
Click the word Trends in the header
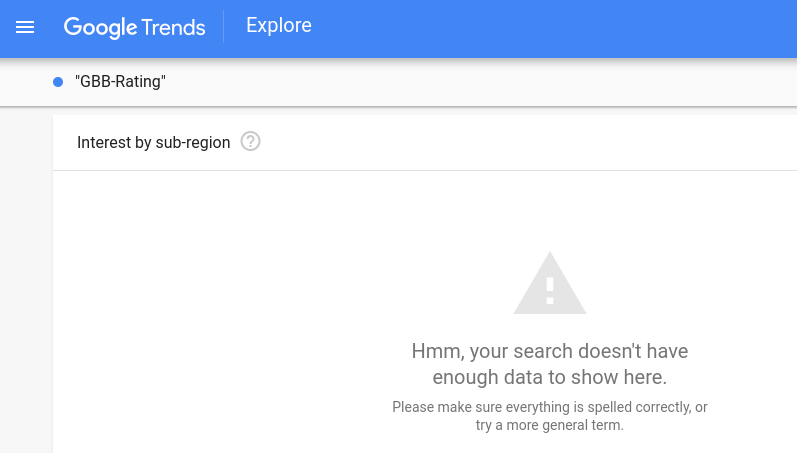click(x=172, y=27)
